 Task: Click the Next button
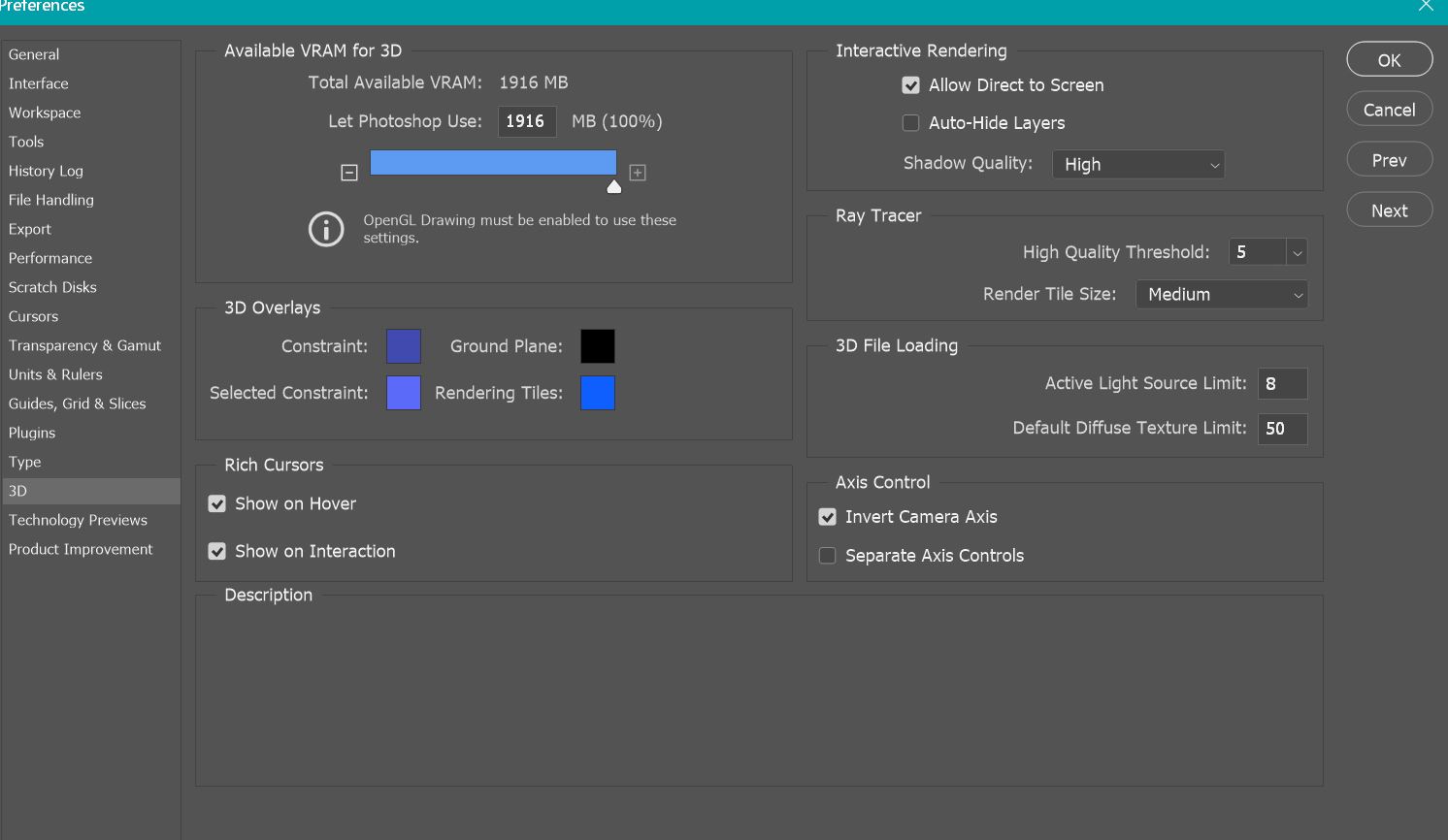click(1390, 210)
